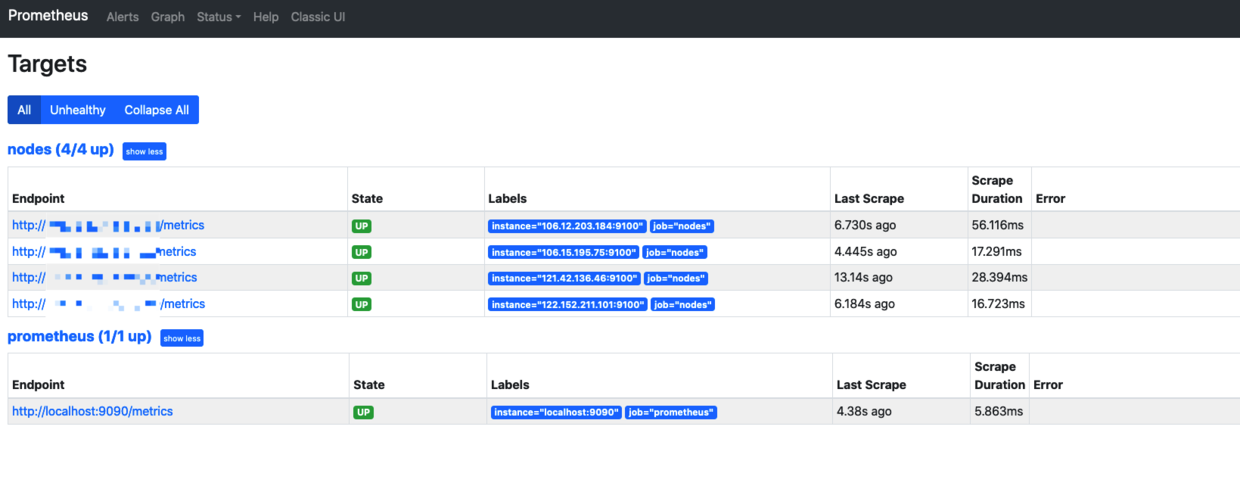This screenshot has height=495, width=1240.
Task: Click instance 122.152.211.101:9100 label badge
Action: coord(567,304)
